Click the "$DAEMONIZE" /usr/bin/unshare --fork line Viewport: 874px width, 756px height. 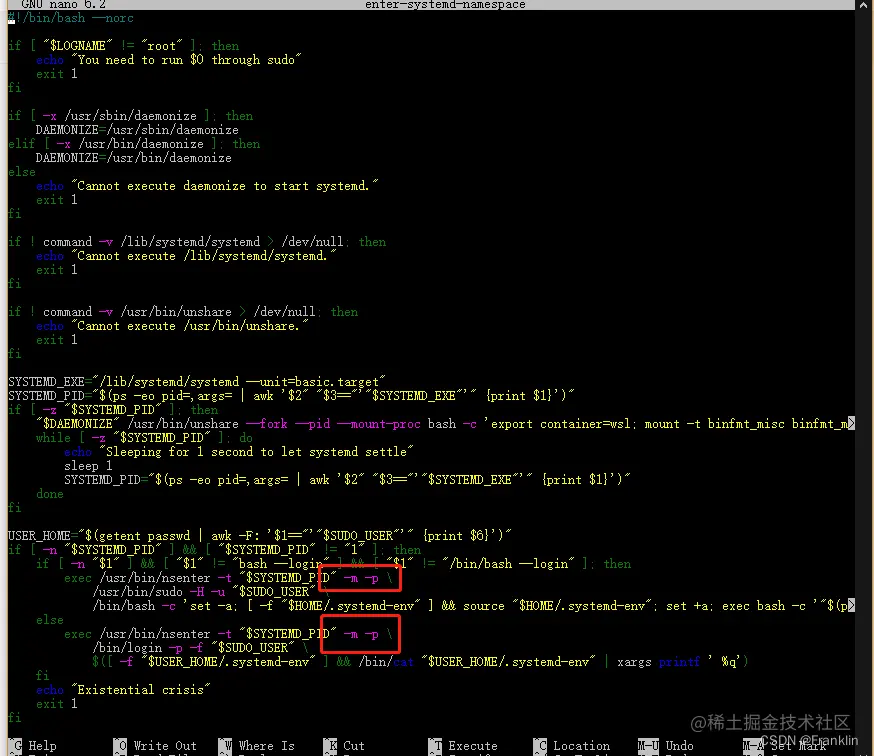445,424
